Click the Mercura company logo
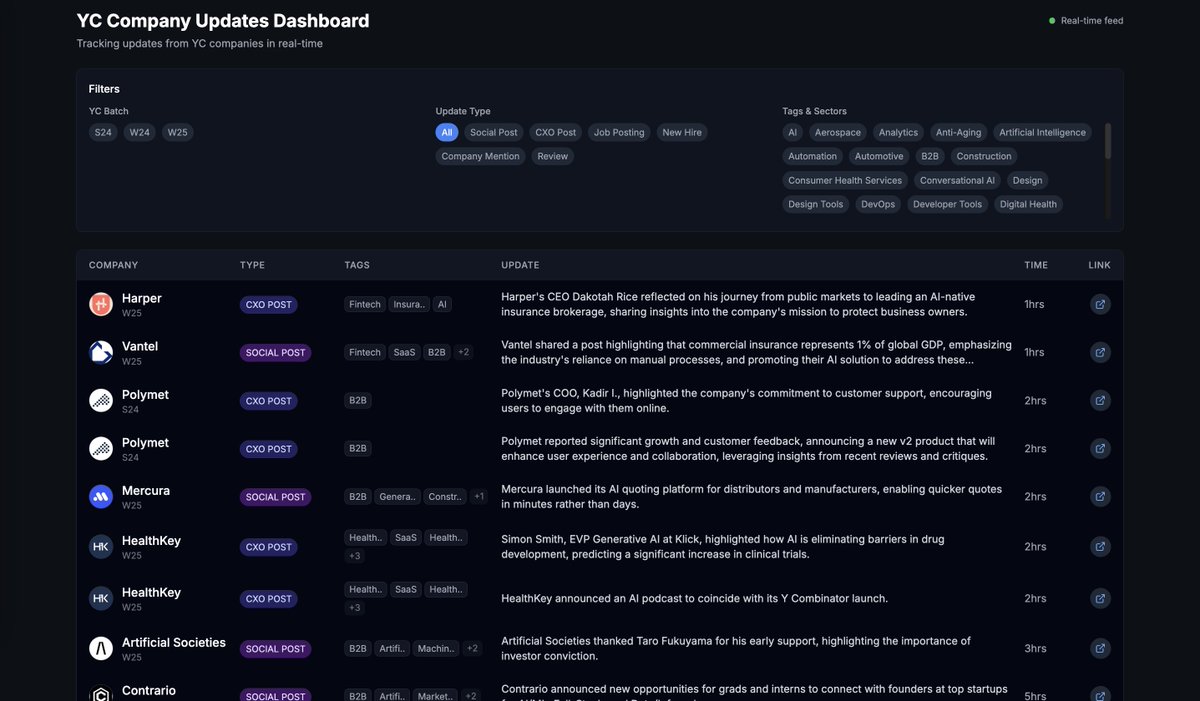Image resolution: width=1200 pixels, height=701 pixels. 101,496
